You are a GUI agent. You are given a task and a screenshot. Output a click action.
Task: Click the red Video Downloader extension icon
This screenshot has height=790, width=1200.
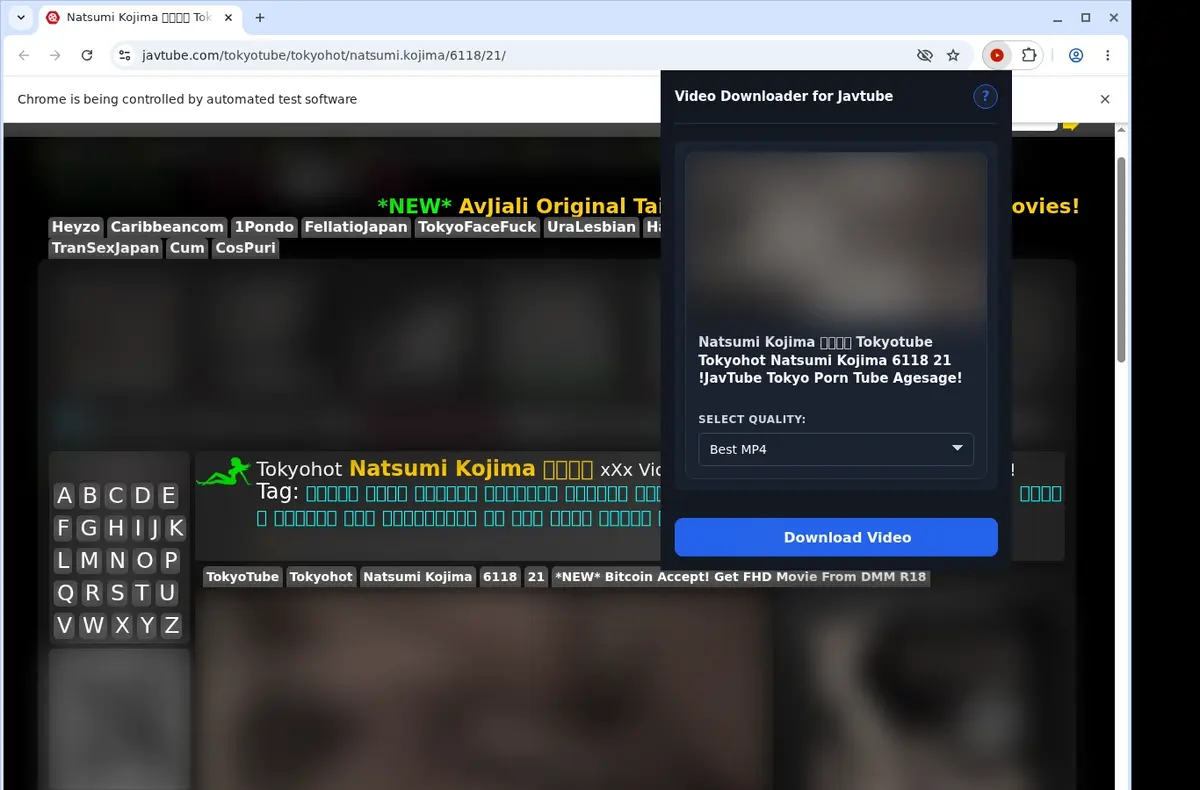pos(996,56)
